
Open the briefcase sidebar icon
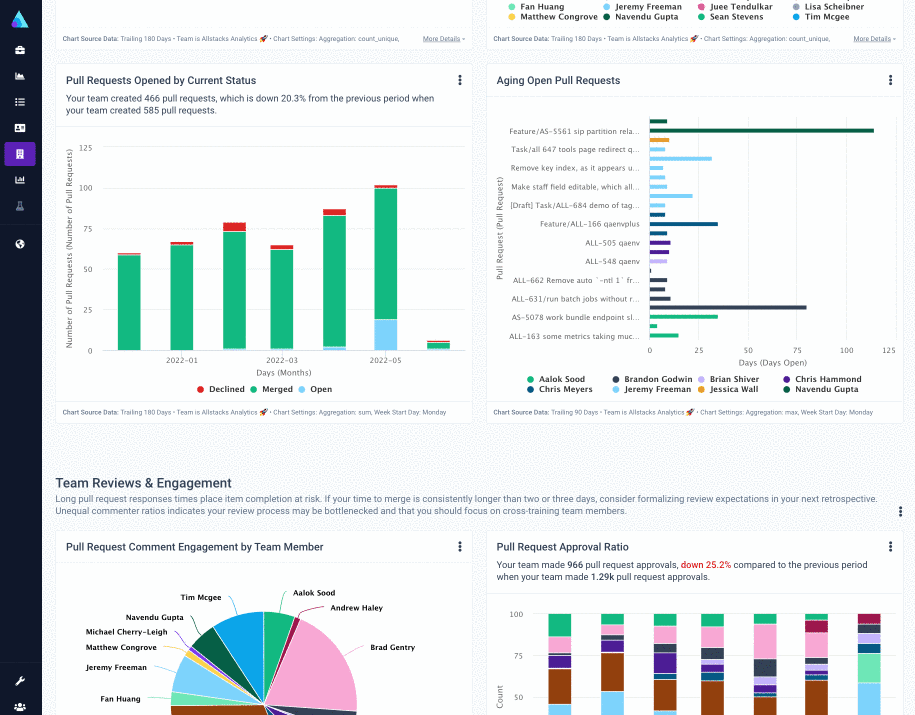pyautogui.click(x=20, y=50)
